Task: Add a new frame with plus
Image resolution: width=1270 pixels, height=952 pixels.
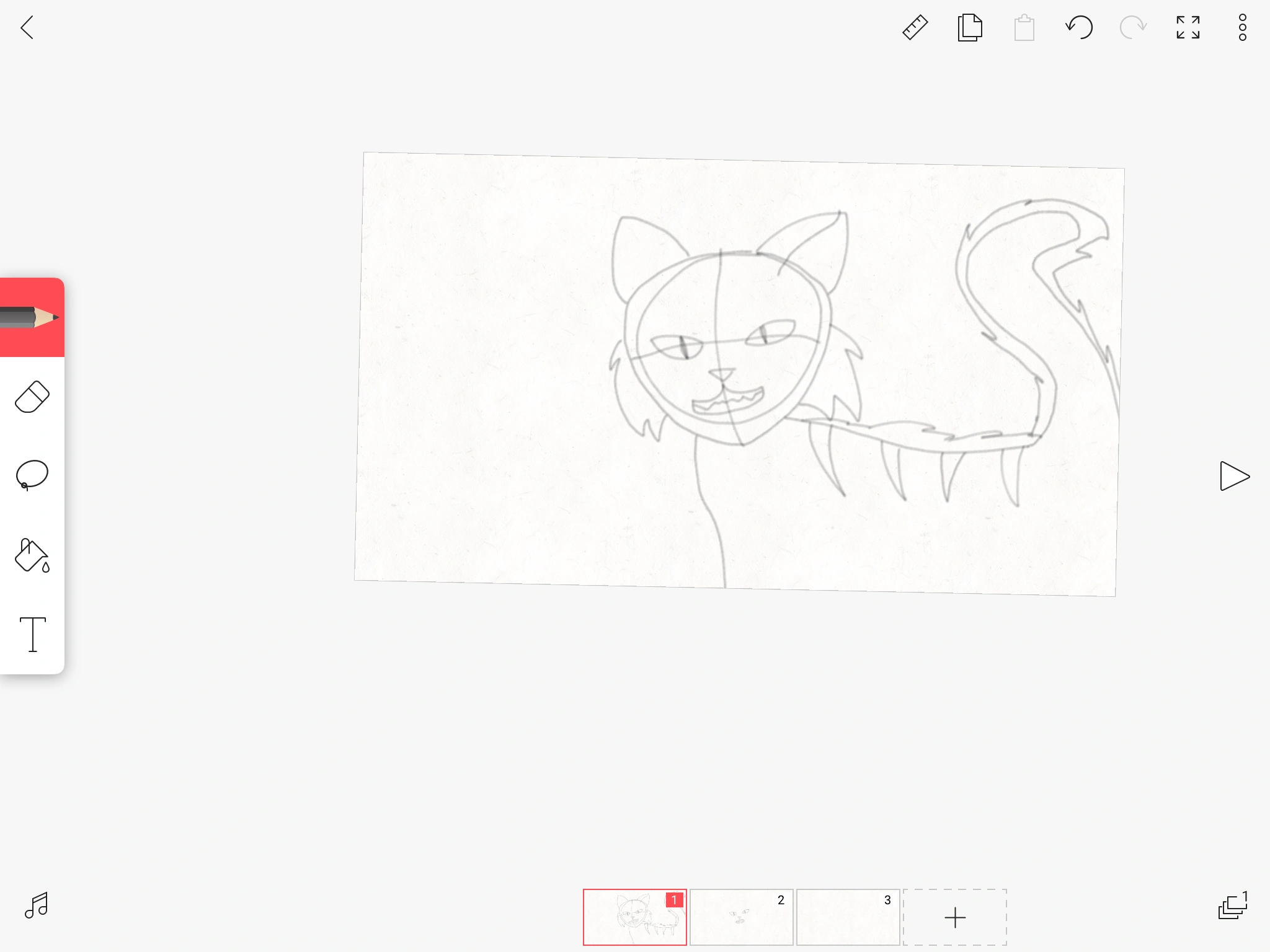Action: 955,917
